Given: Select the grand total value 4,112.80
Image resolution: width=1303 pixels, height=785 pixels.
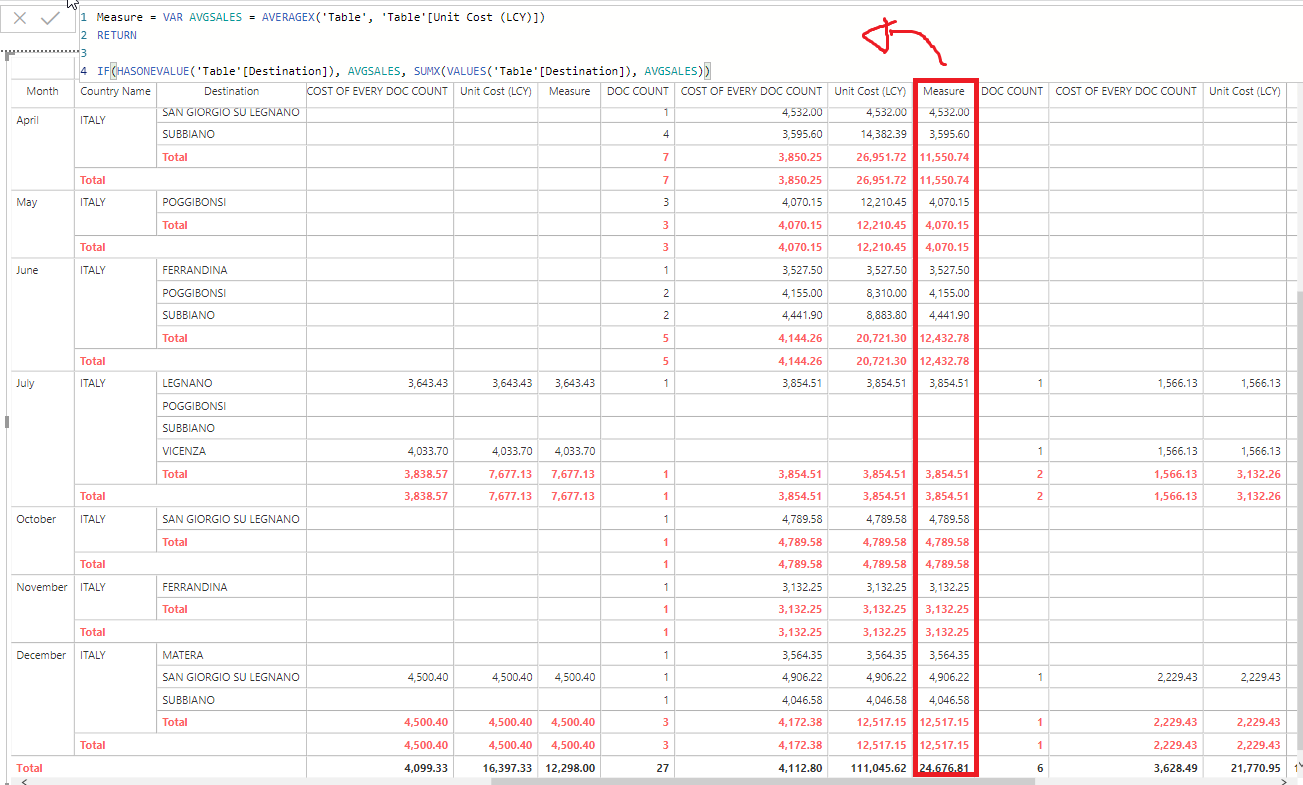Looking at the screenshot, I should coord(801,768).
